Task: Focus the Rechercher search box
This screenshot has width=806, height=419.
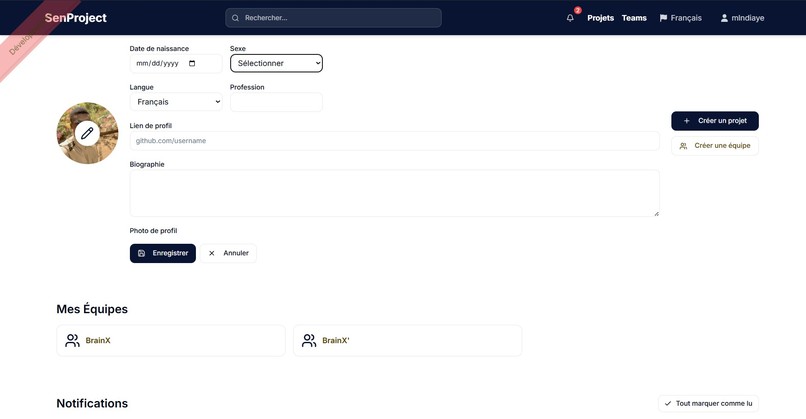Action: click(x=333, y=18)
